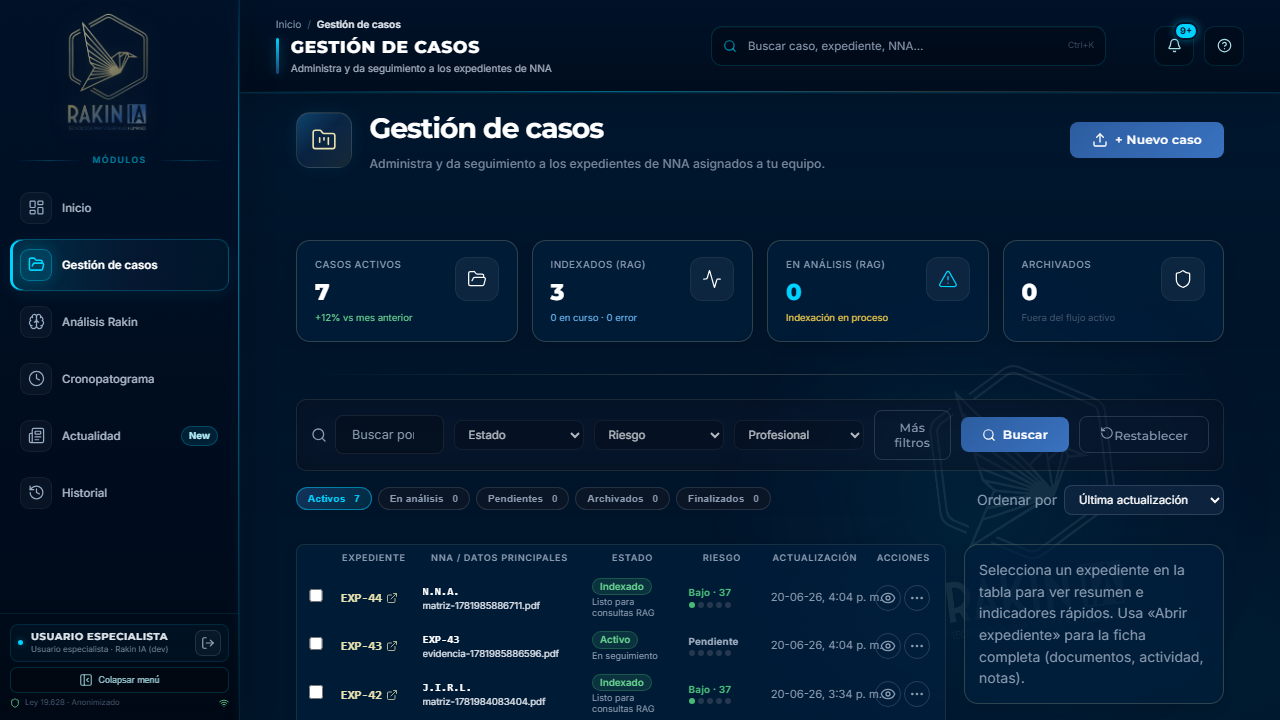Viewport: 1280px width, 720px height.
Task: Click the shield icon on Archivados card
Action: click(1183, 279)
